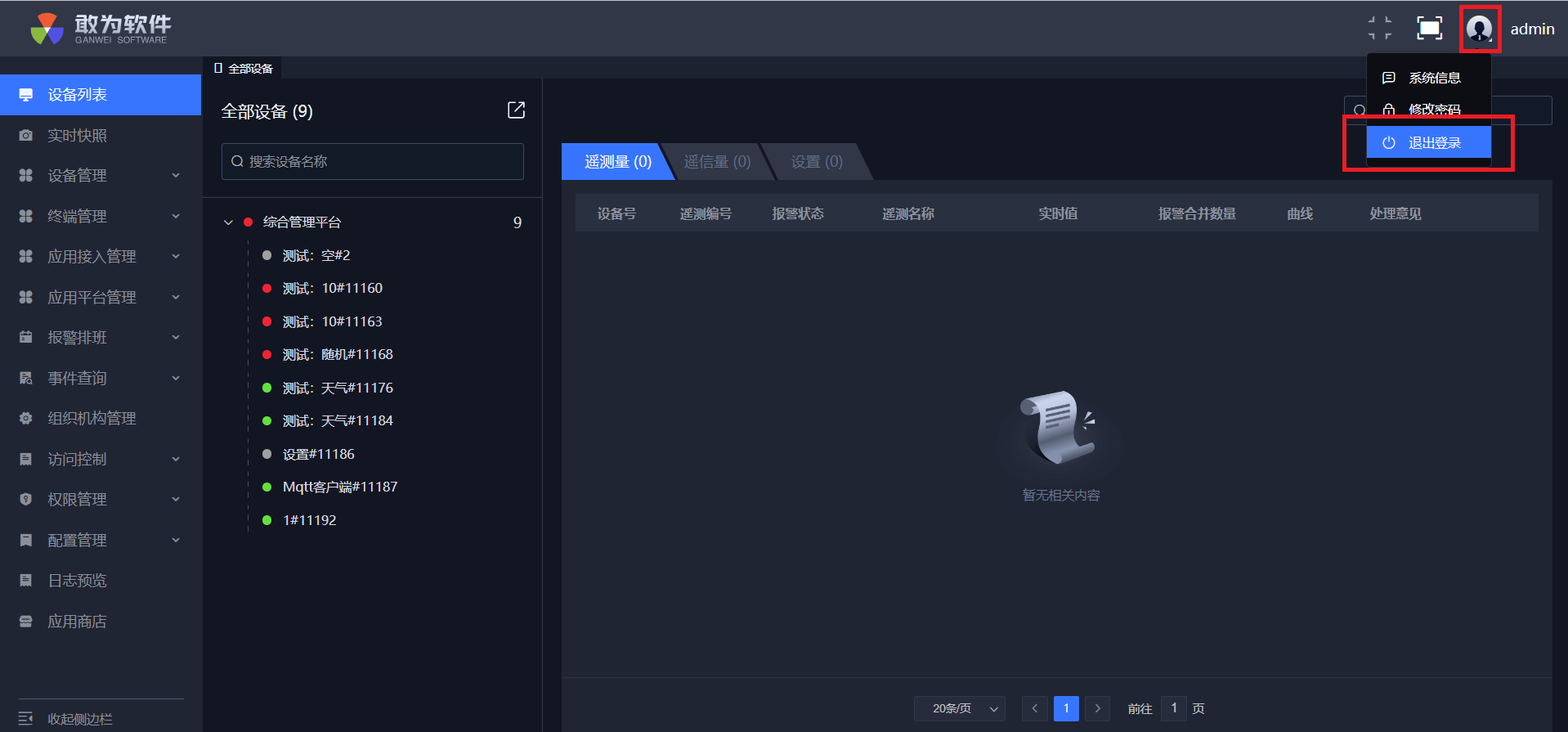Toggle fullscreen mode icon in header
Viewport: 1568px width, 732px height.
(1429, 29)
